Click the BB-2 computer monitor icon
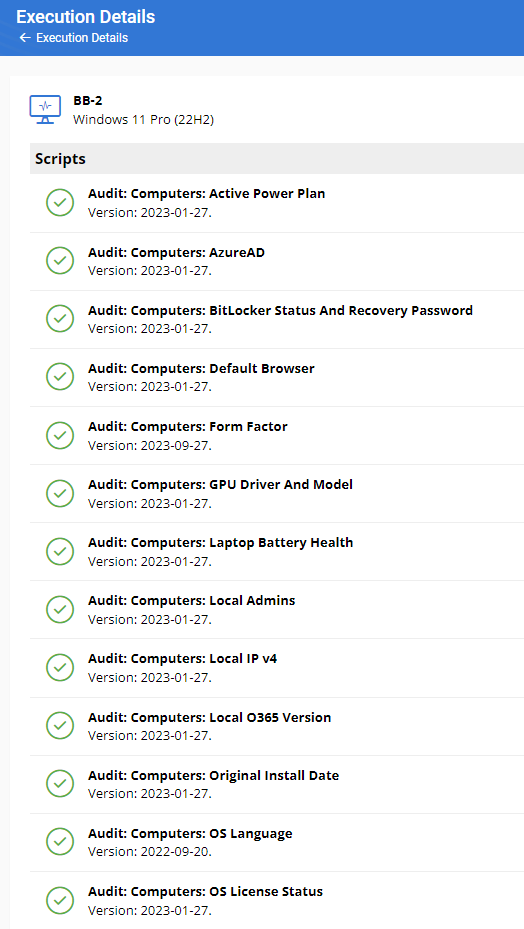This screenshot has width=524, height=929. click(x=45, y=110)
